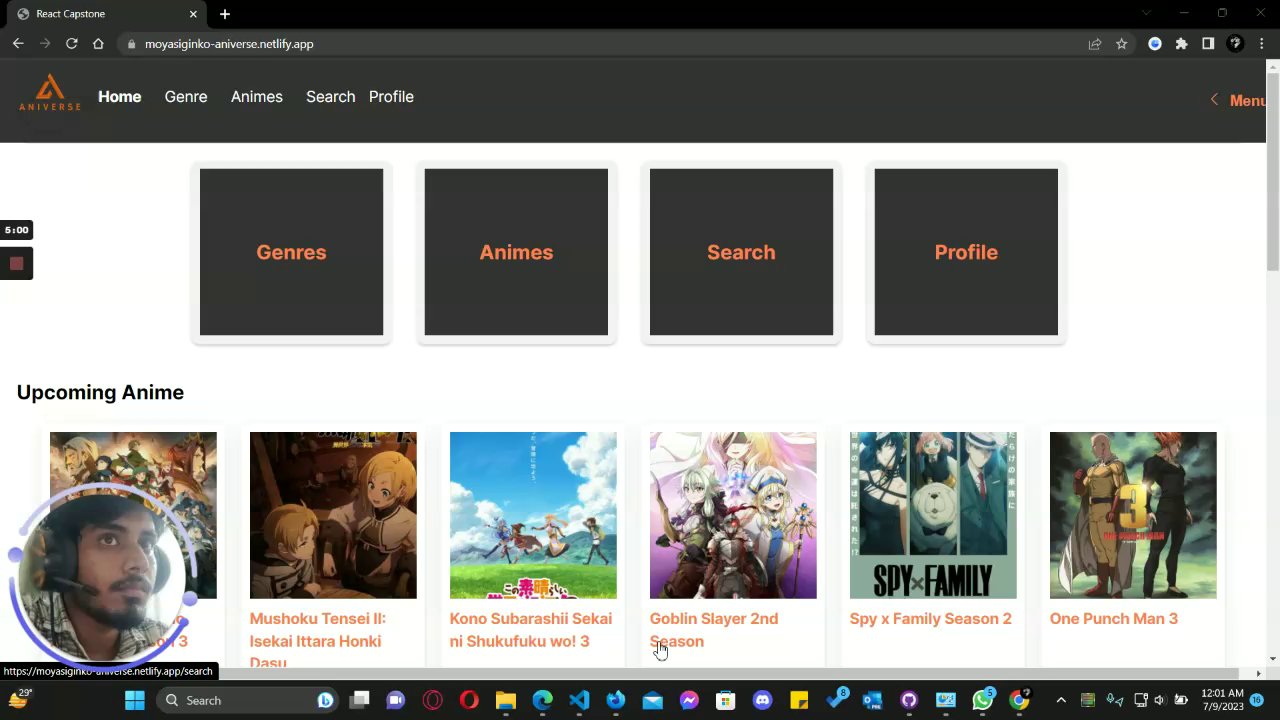Open Microsoft Edge from the taskbar
1280x720 pixels.
(542, 700)
